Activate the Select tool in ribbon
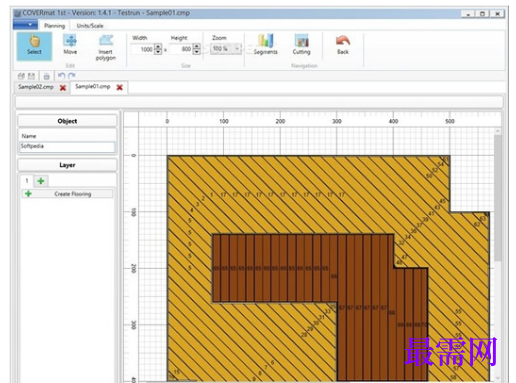Viewport: 516px width, 383px height. tap(34, 46)
